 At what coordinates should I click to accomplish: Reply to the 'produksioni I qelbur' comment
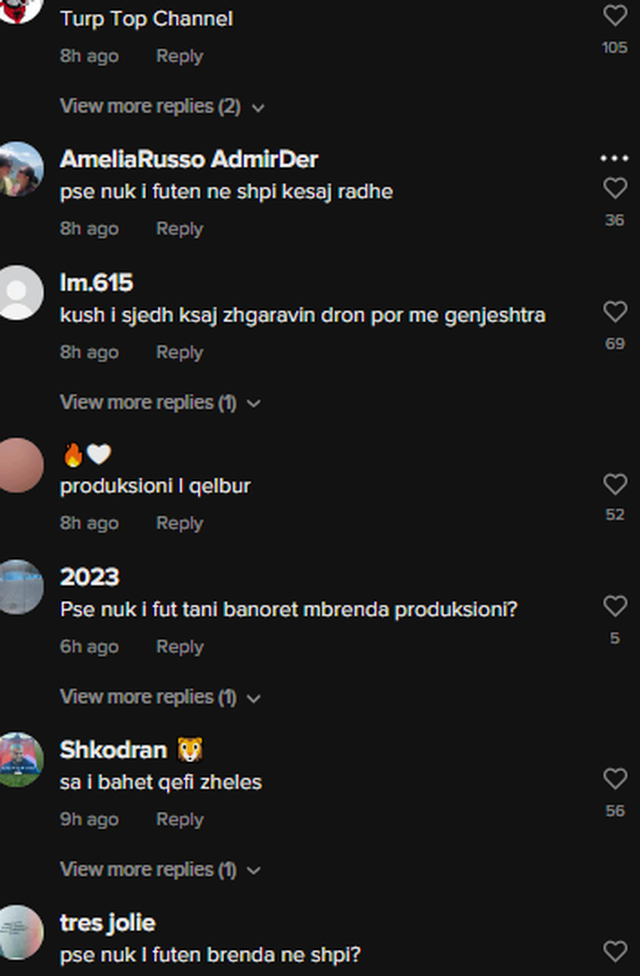coord(179,523)
